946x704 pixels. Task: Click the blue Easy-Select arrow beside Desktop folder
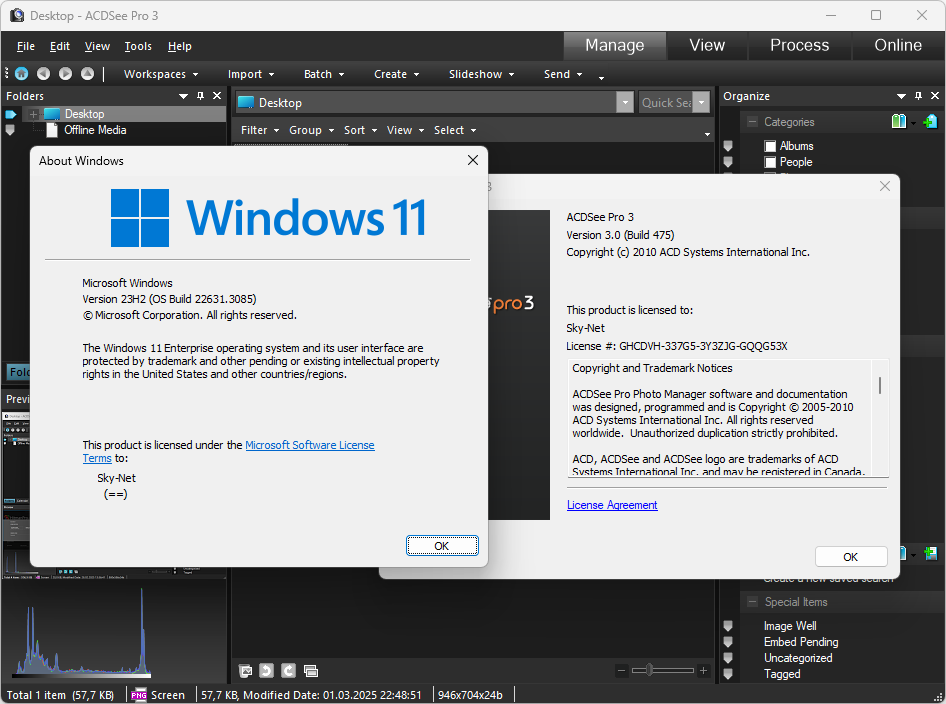pos(11,114)
